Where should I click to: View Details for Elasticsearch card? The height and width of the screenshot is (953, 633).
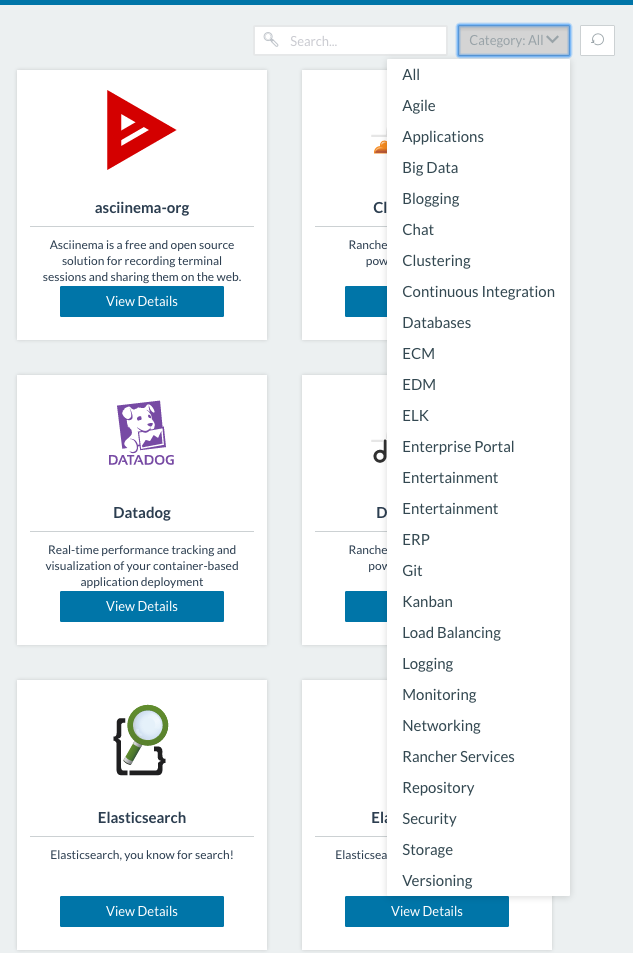(x=142, y=911)
